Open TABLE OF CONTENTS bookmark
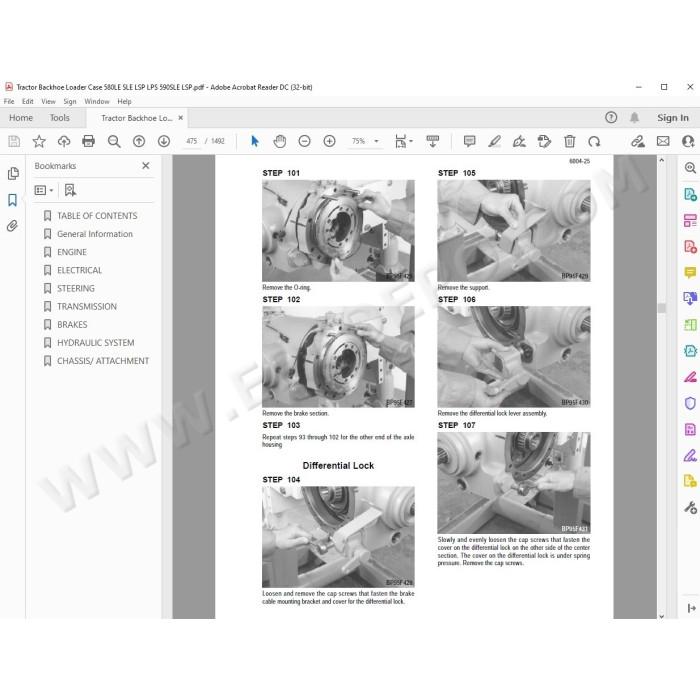This screenshot has width=700, height=700. tap(97, 216)
